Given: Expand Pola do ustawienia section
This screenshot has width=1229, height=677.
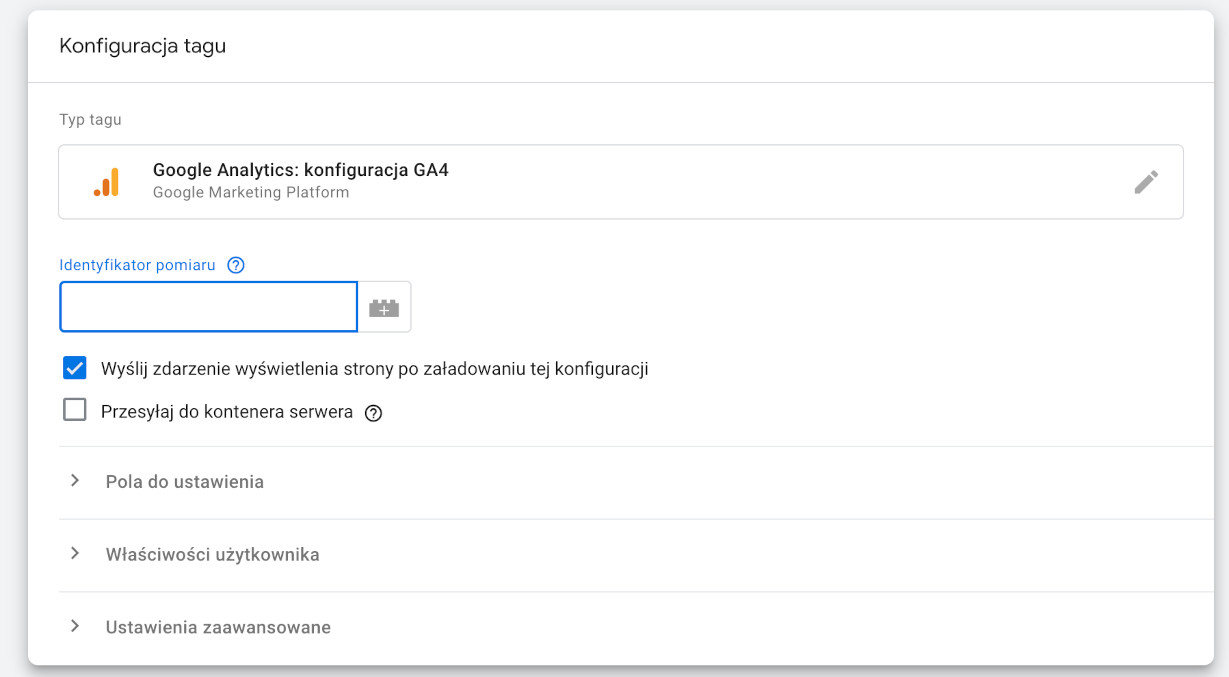Looking at the screenshot, I should 636,482.
